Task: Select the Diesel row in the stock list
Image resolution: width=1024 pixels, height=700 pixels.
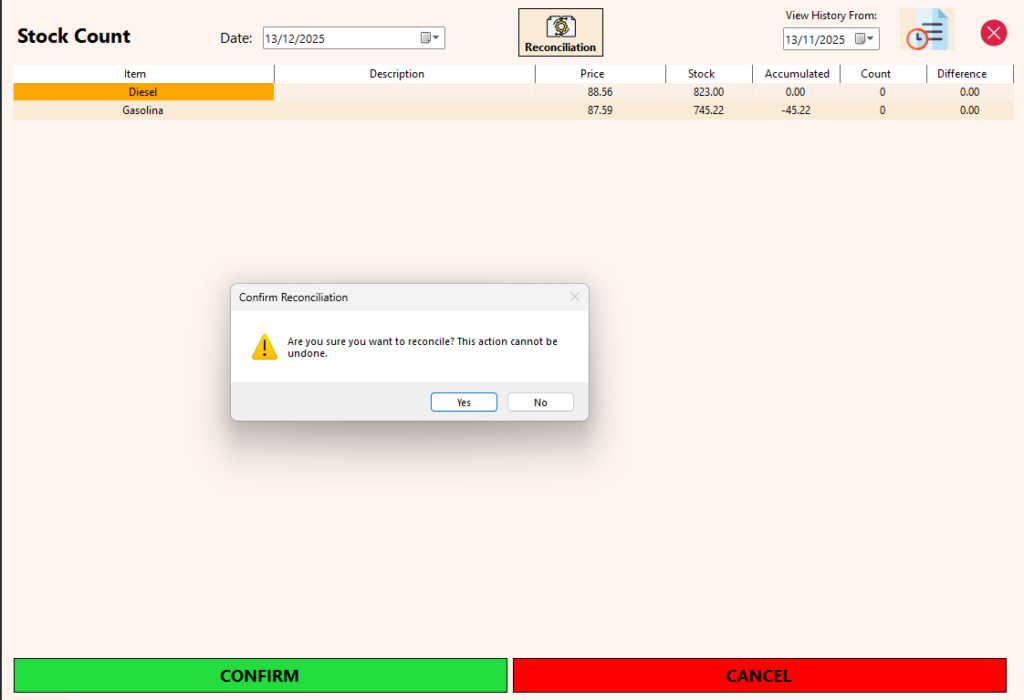Action: (143, 91)
